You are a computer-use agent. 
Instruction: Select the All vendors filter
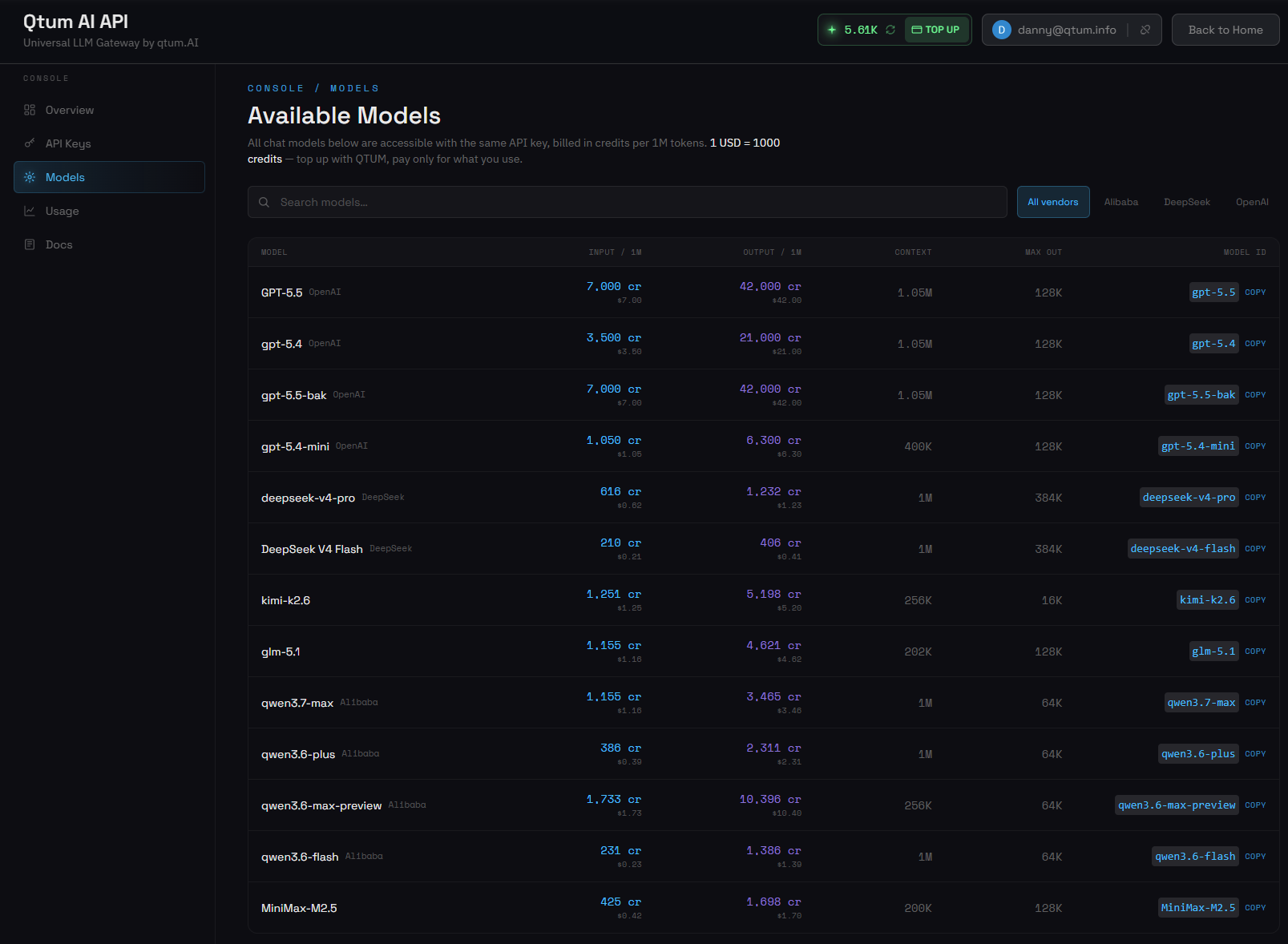click(1053, 202)
